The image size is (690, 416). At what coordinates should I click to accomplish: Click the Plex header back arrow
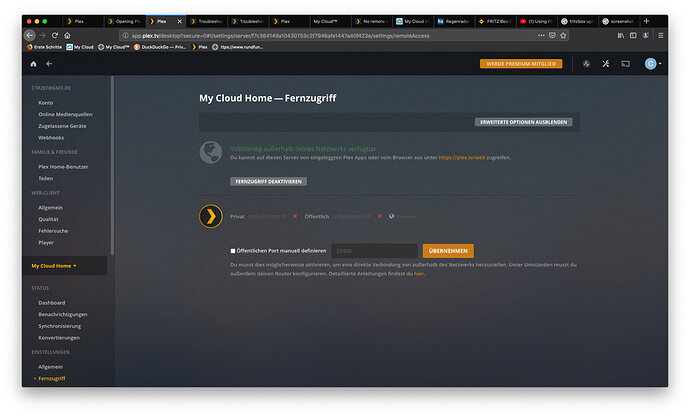pos(49,64)
